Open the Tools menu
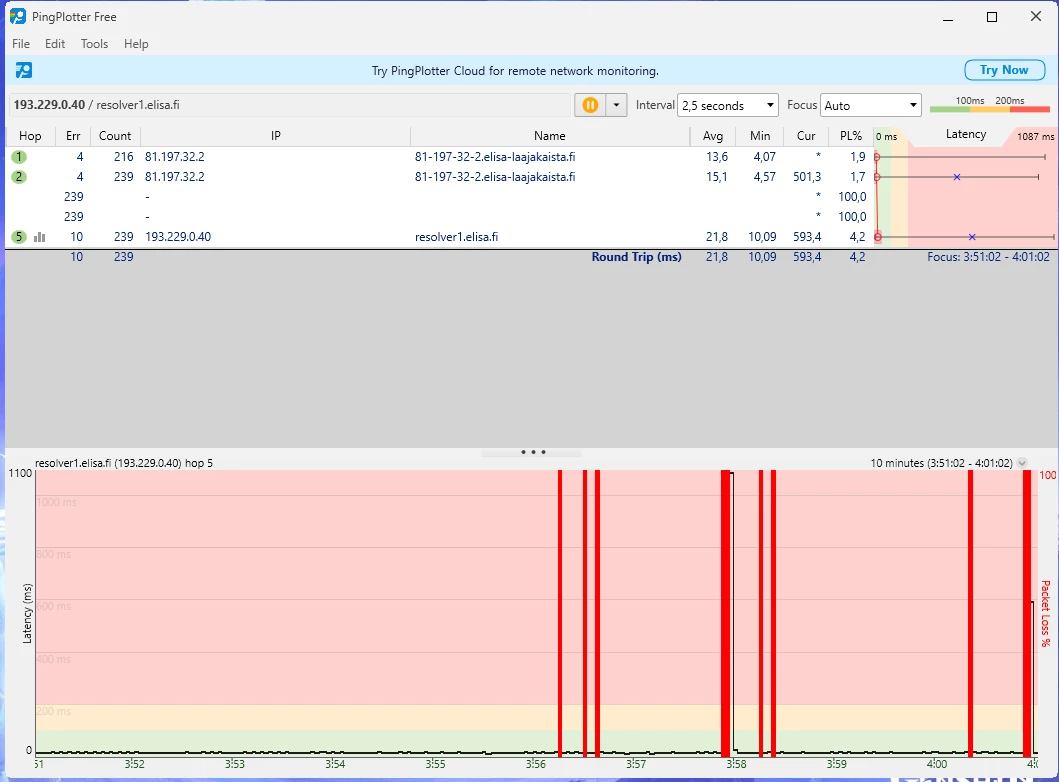Viewport: 1059px width, 782px height. tap(94, 44)
